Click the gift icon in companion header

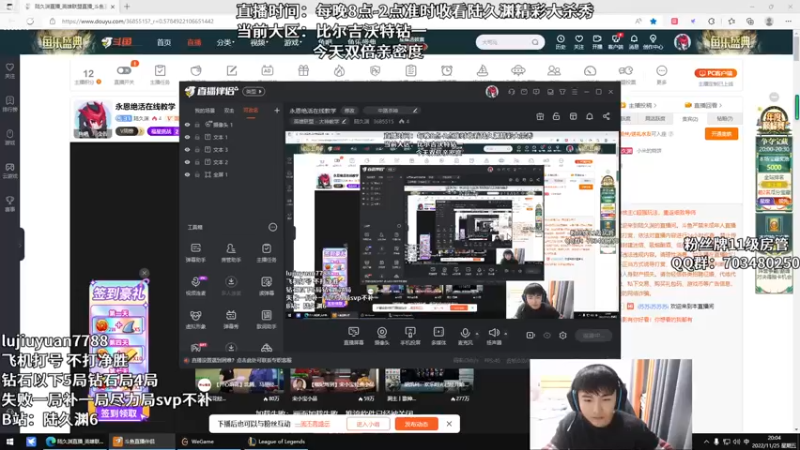[x=540, y=116]
